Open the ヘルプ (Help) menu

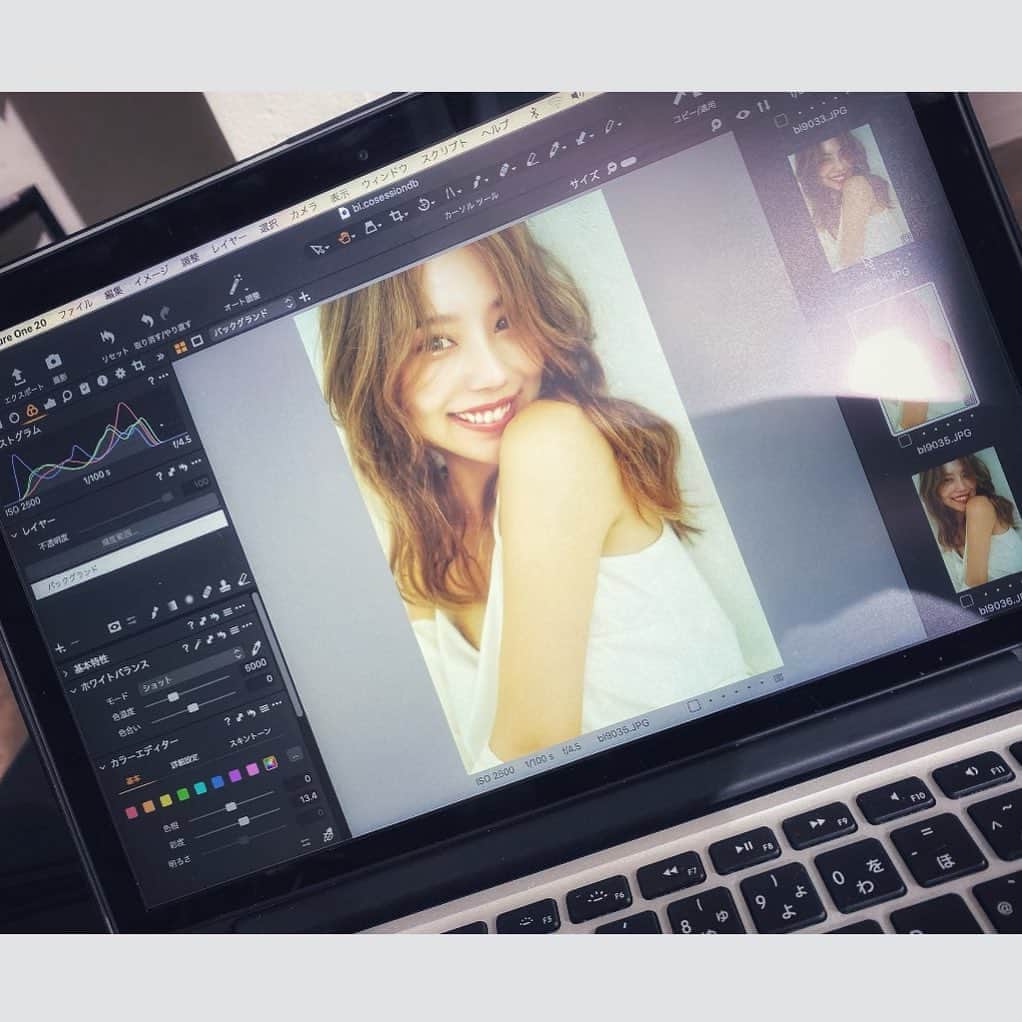point(496,128)
